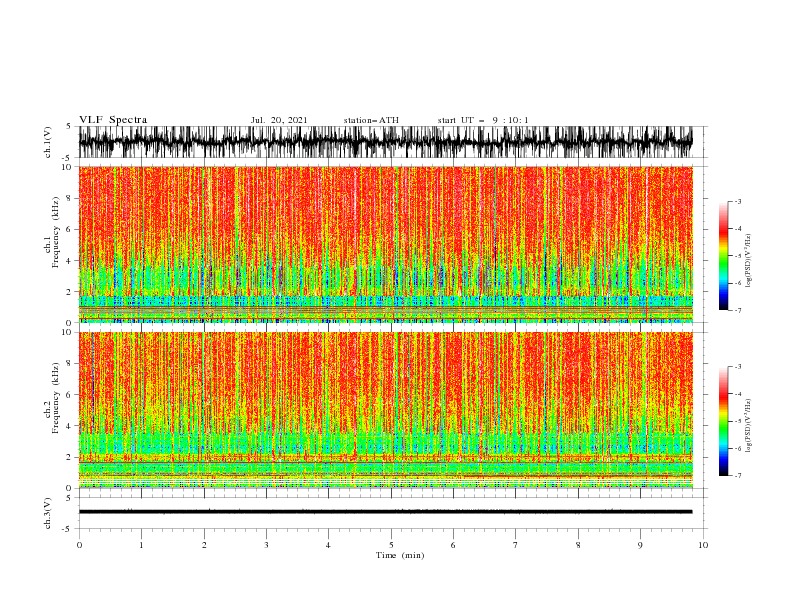Click the ch.1 spectrogram plot area
792x612 pixels.
pyautogui.click(x=385, y=244)
